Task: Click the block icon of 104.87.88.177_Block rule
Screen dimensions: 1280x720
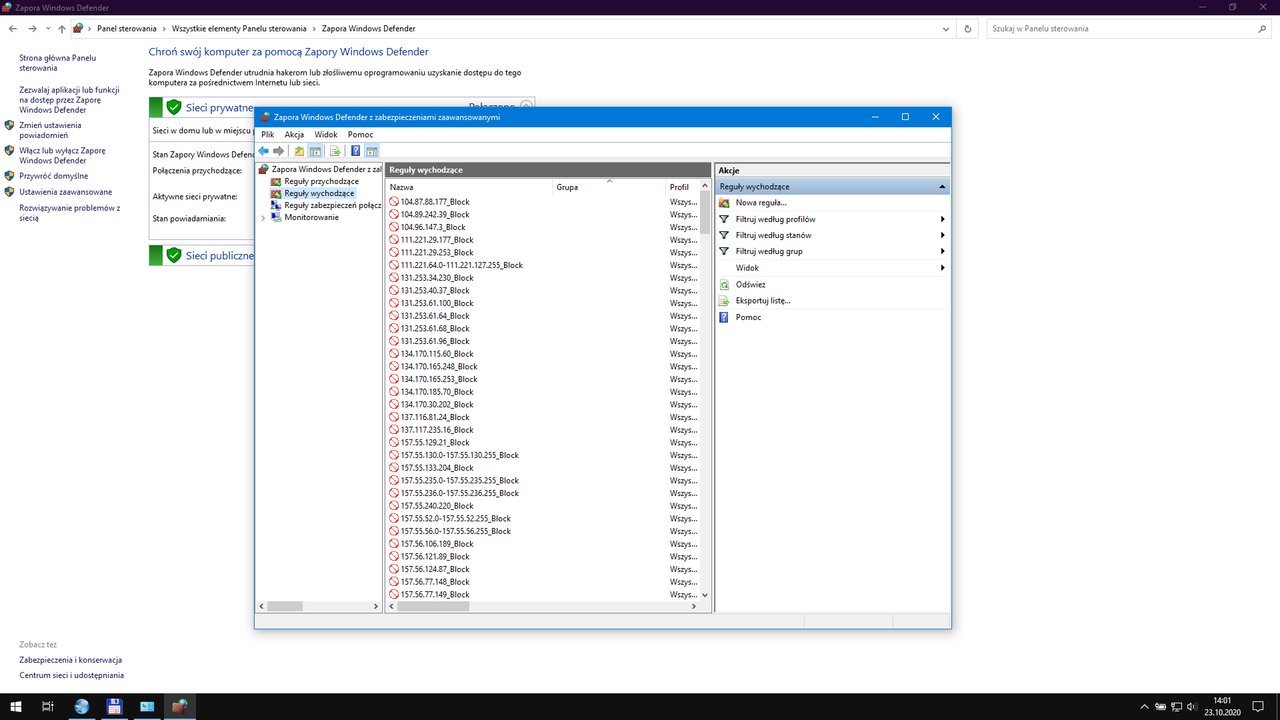Action: (394, 202)
